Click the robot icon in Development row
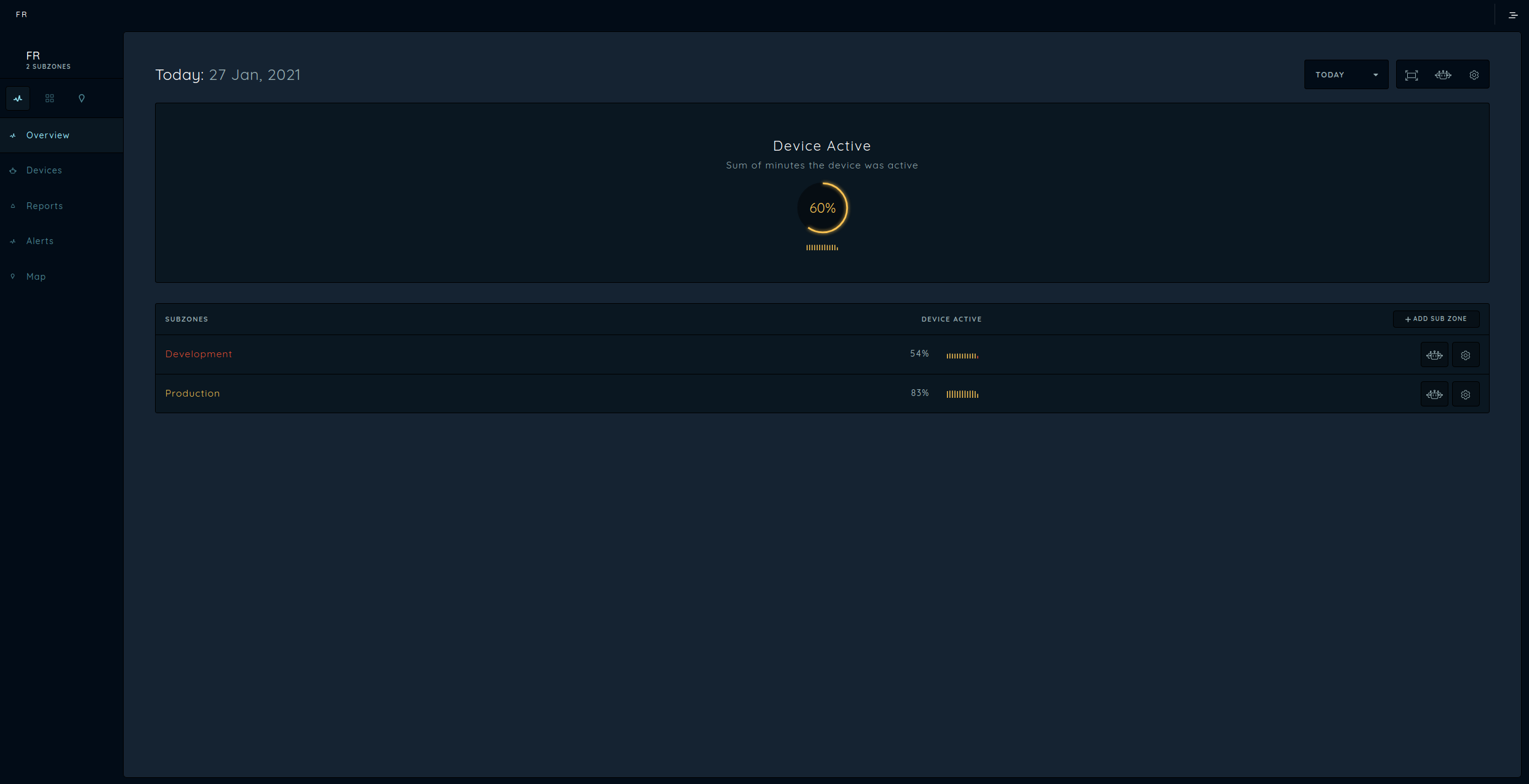This screenshot has width=1529, height=784. click(1434, 355)
